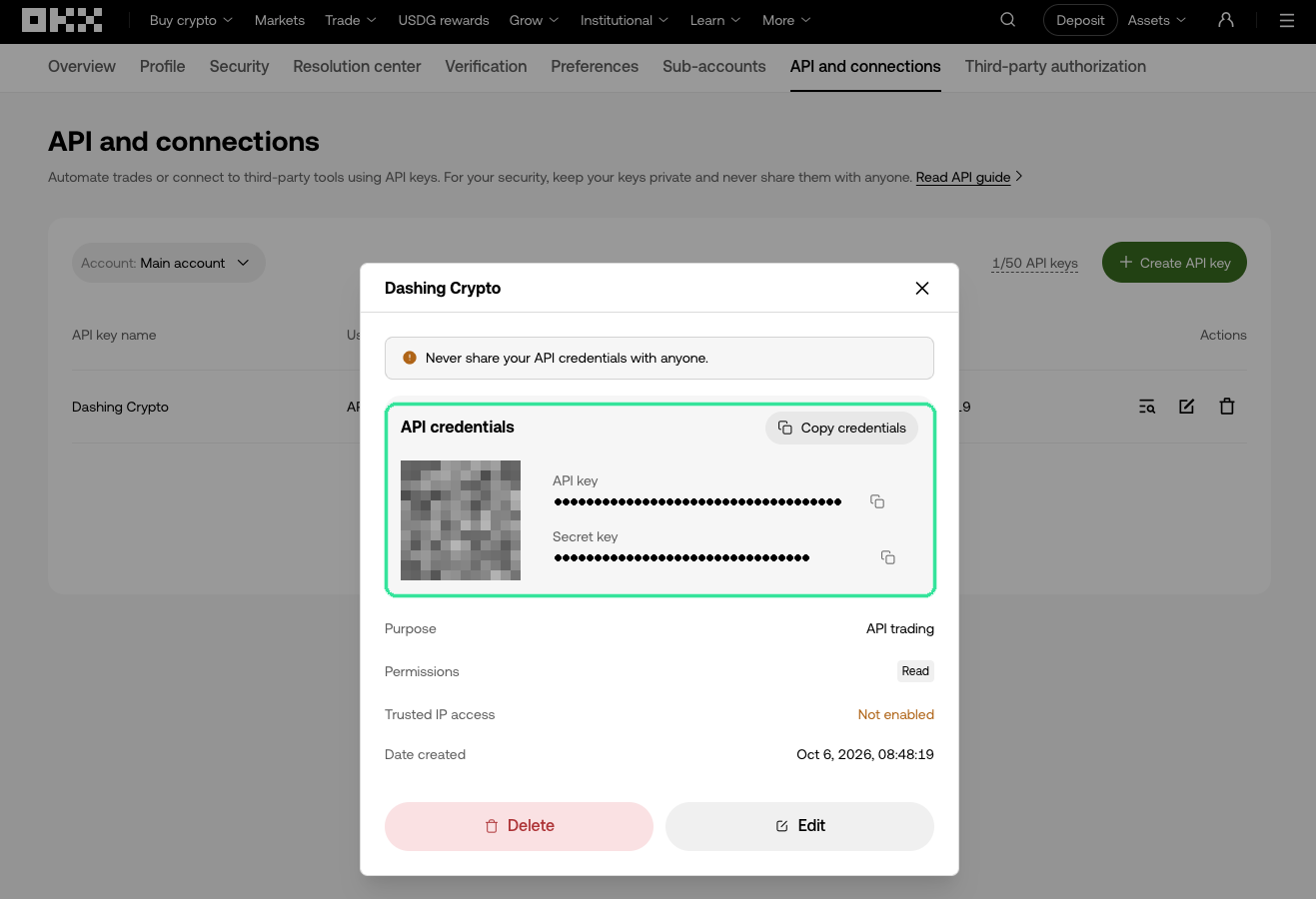This screenshot has width=1316, height=899.
Task: Switch to Third-party authorization tab
Action: point(1055,66)
